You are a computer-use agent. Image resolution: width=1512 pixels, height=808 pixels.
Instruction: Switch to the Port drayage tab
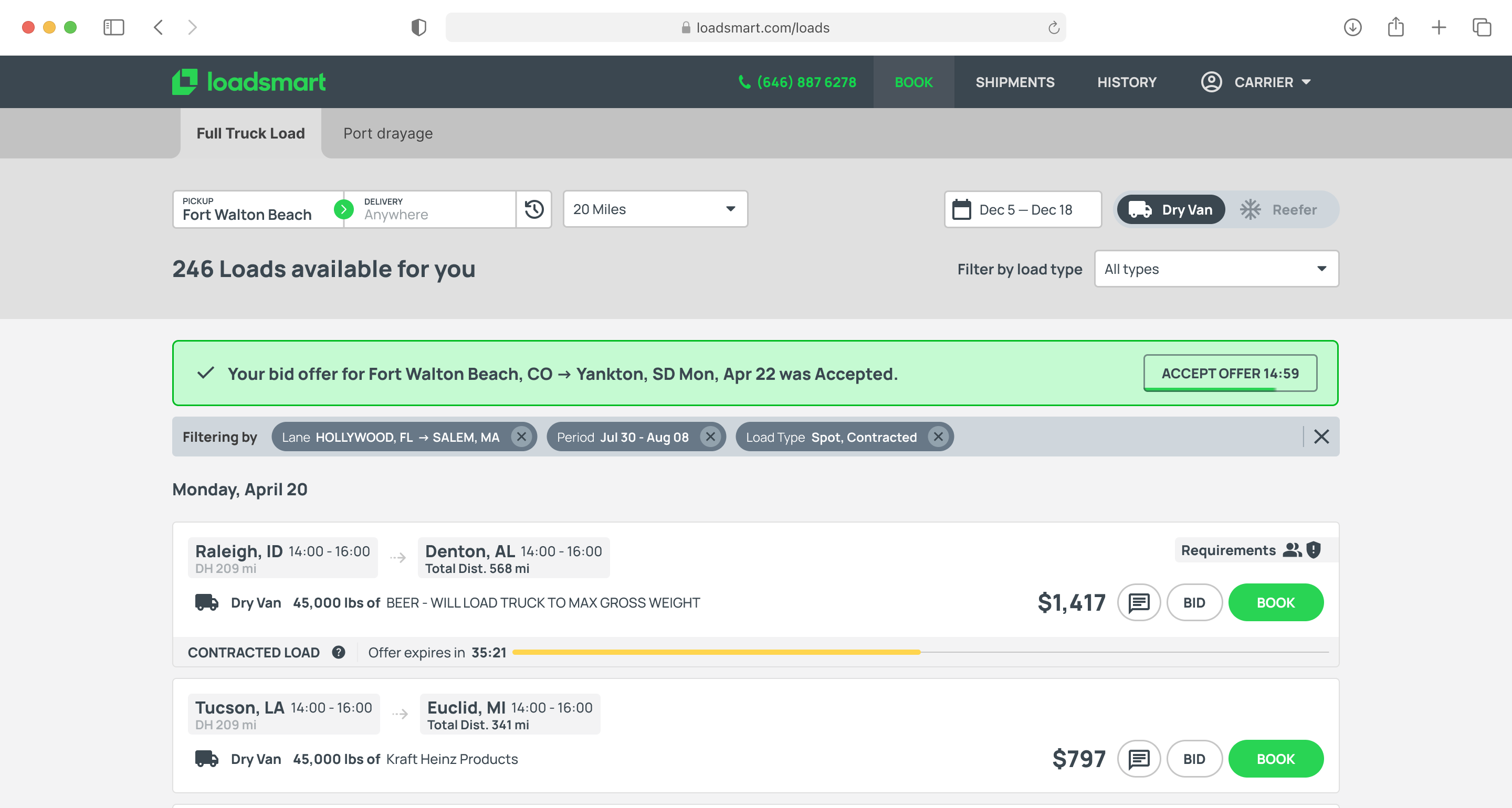388,134
